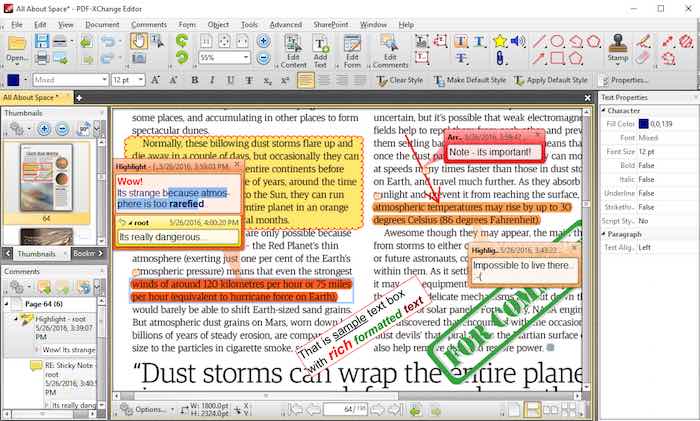Image resolution: width=700 pixels, height=421 pixels.
Task: Click the document horizontal scrollbar
Action: pos(348,396)
